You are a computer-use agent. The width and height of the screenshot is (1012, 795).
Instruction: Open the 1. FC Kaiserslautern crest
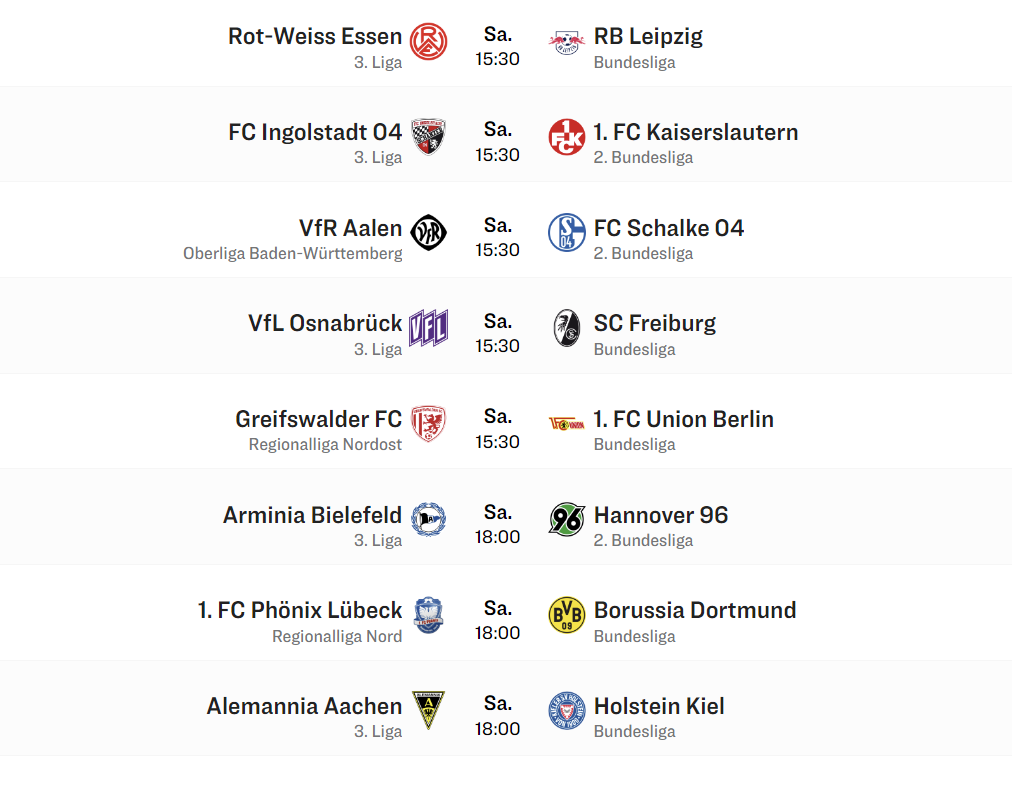pos(567,137)
